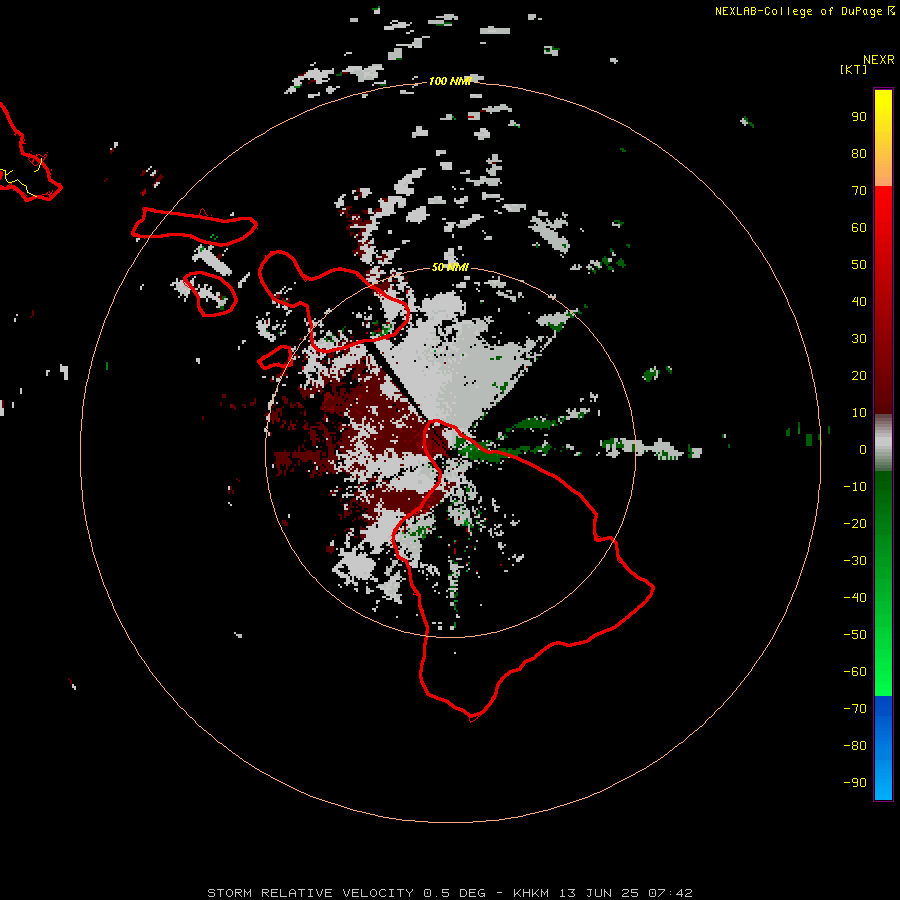Click the '60' value on the velocity scale
The height and width of the screenshot is (900, 900).
[x=859, y=227]
